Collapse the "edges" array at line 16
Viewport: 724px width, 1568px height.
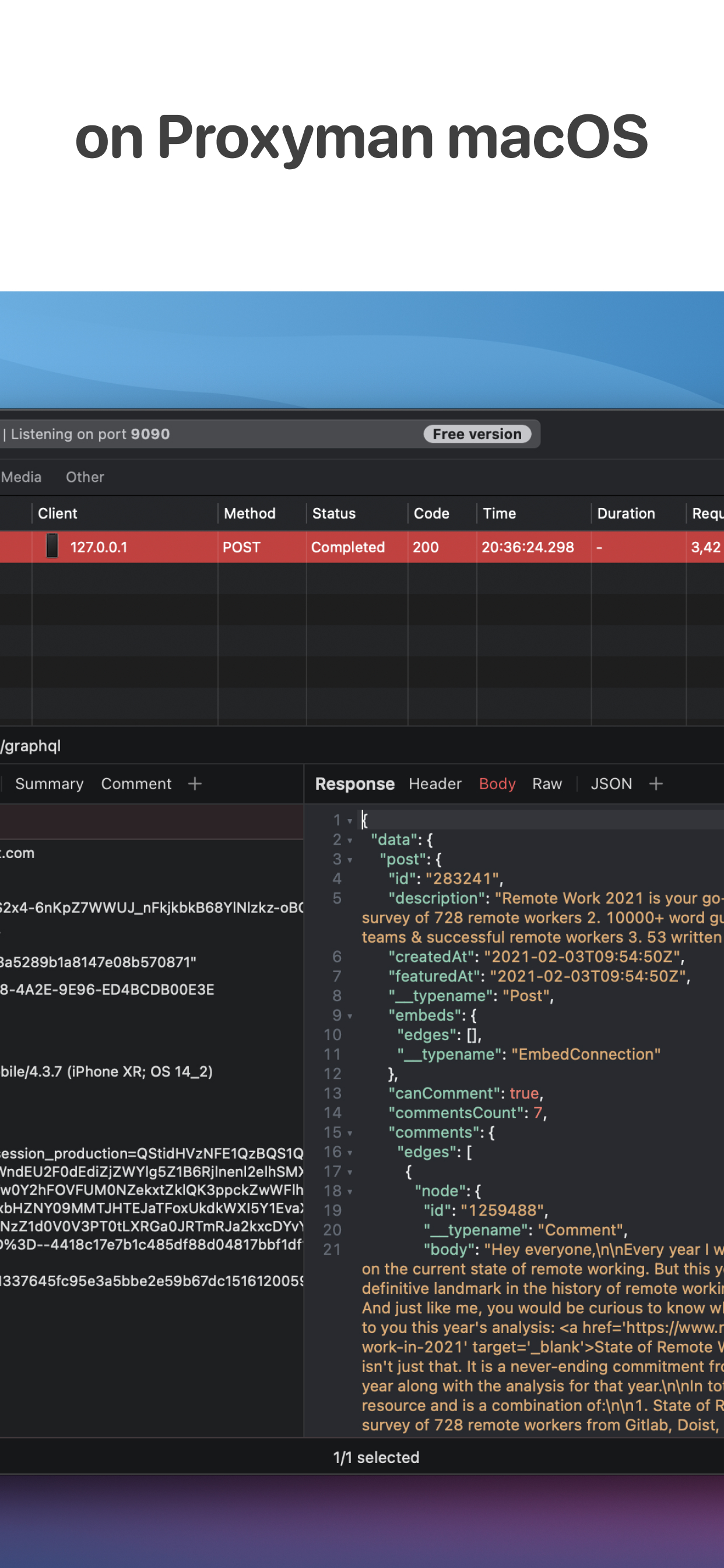350,1152
